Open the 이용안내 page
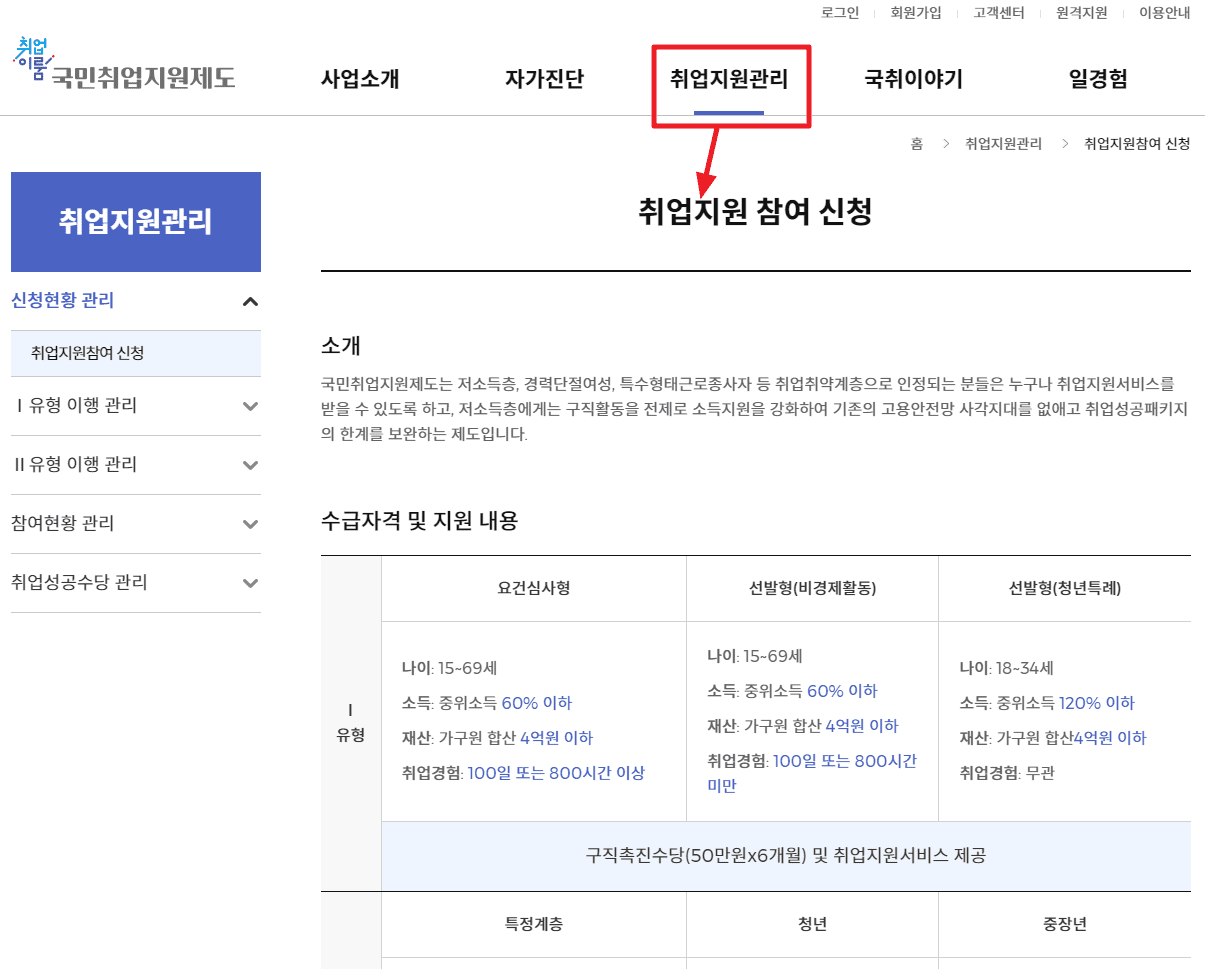The height and width of the screenshot is (969, 1205). tap(1162, 13)
